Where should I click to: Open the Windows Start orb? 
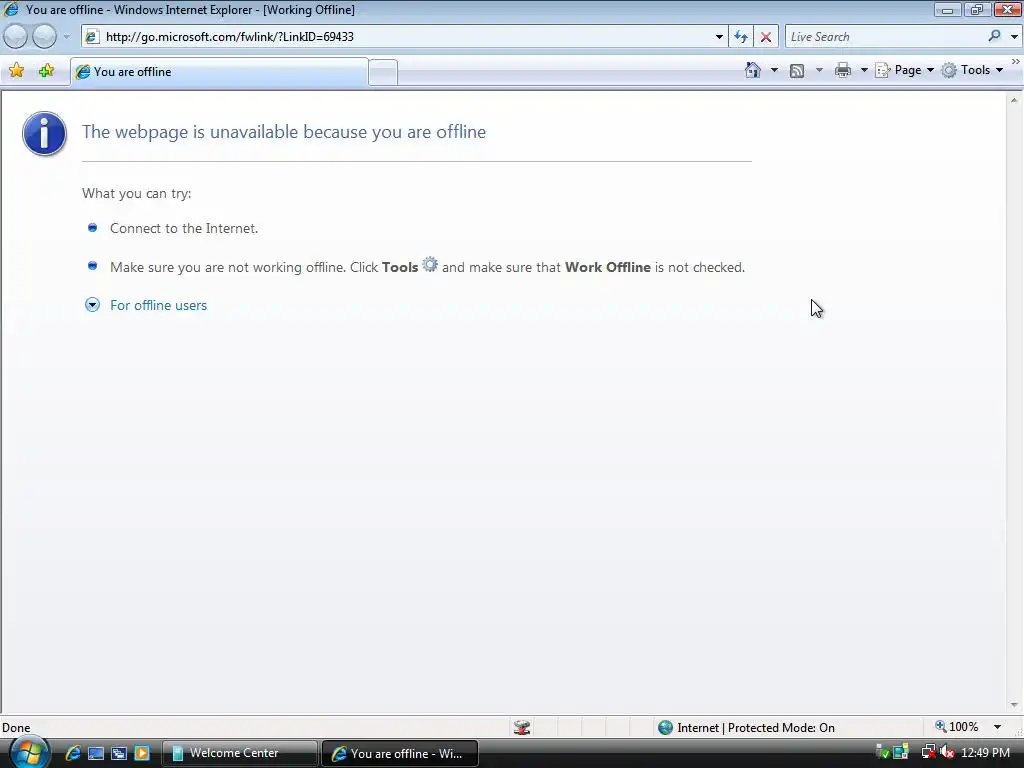[x=27, y=754]
